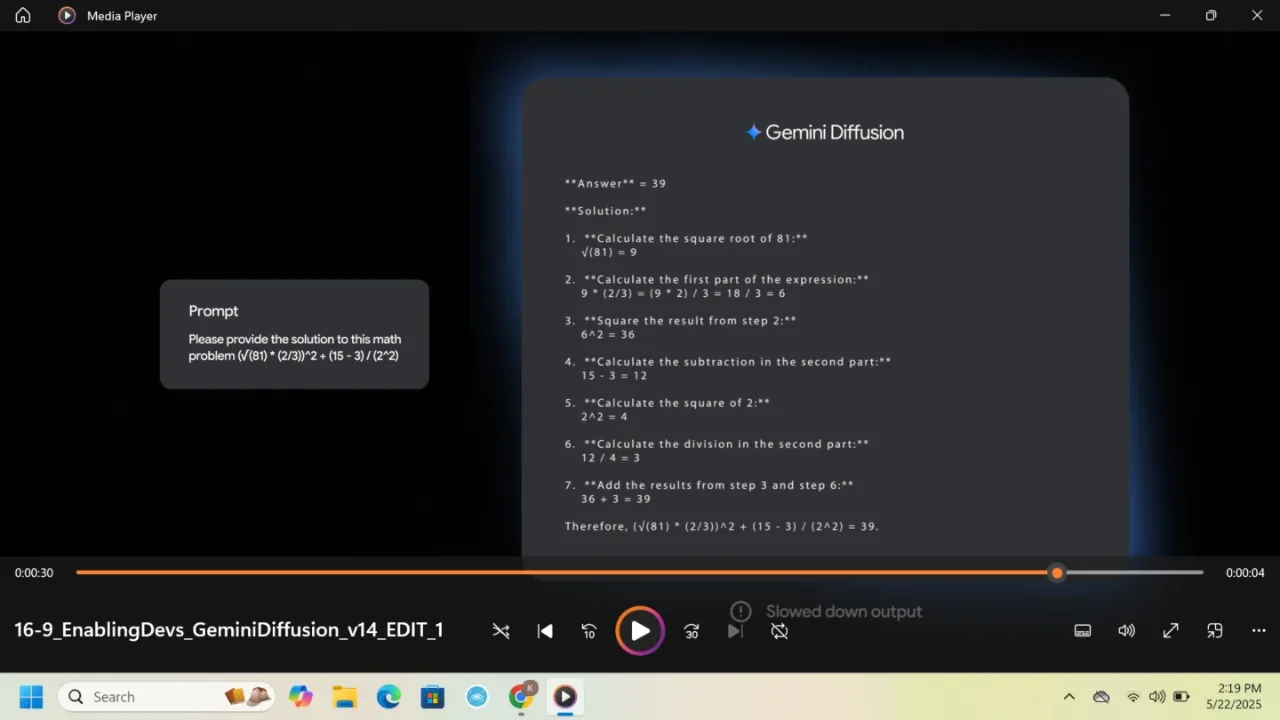This screenshot has width=1280, height=720.
Task: Skip back 10 seconds
Action: coord(589,631)
